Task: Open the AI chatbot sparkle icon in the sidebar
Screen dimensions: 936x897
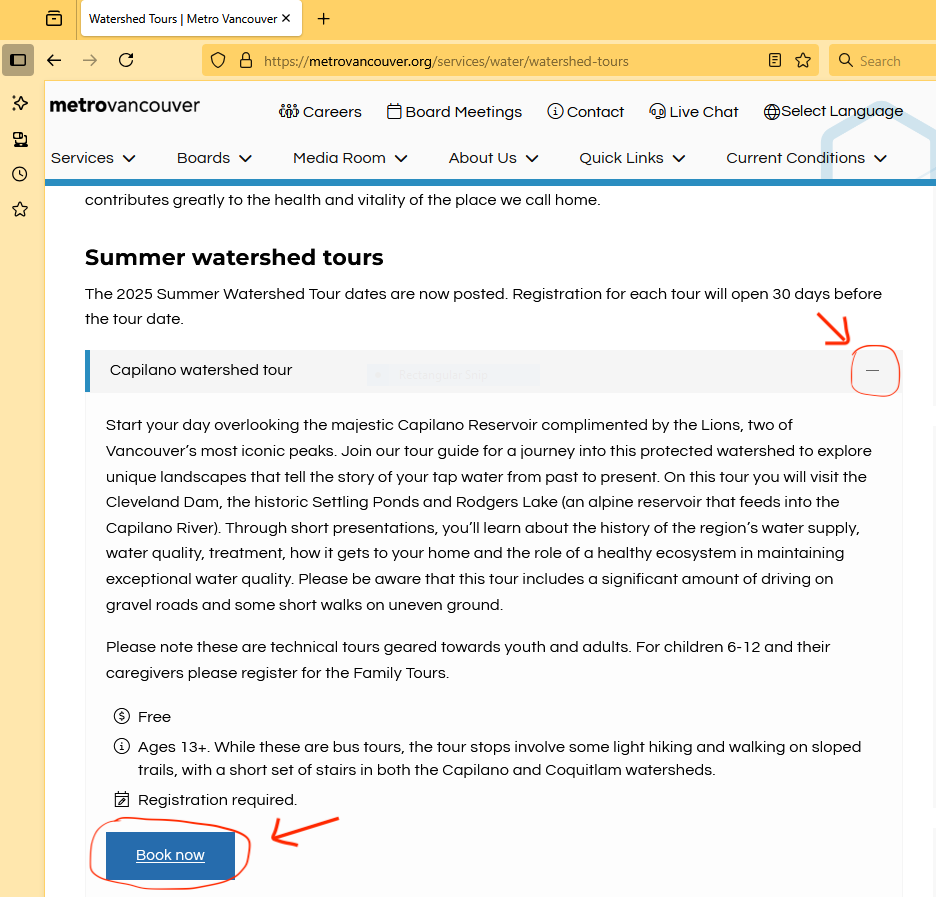Action: click(x=19, y=103)
